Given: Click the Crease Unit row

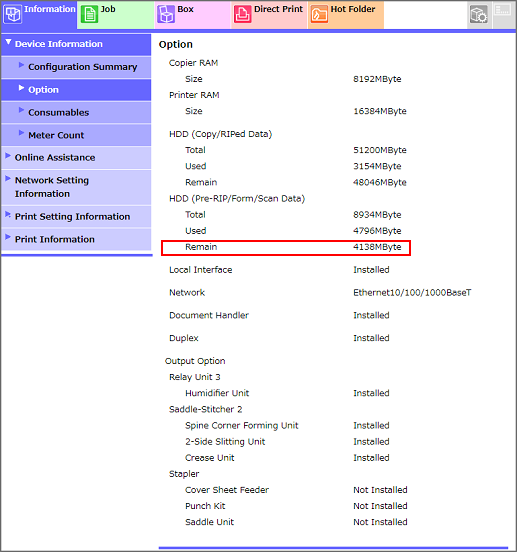Looking at the screenshot, I should tap(287, 458).
